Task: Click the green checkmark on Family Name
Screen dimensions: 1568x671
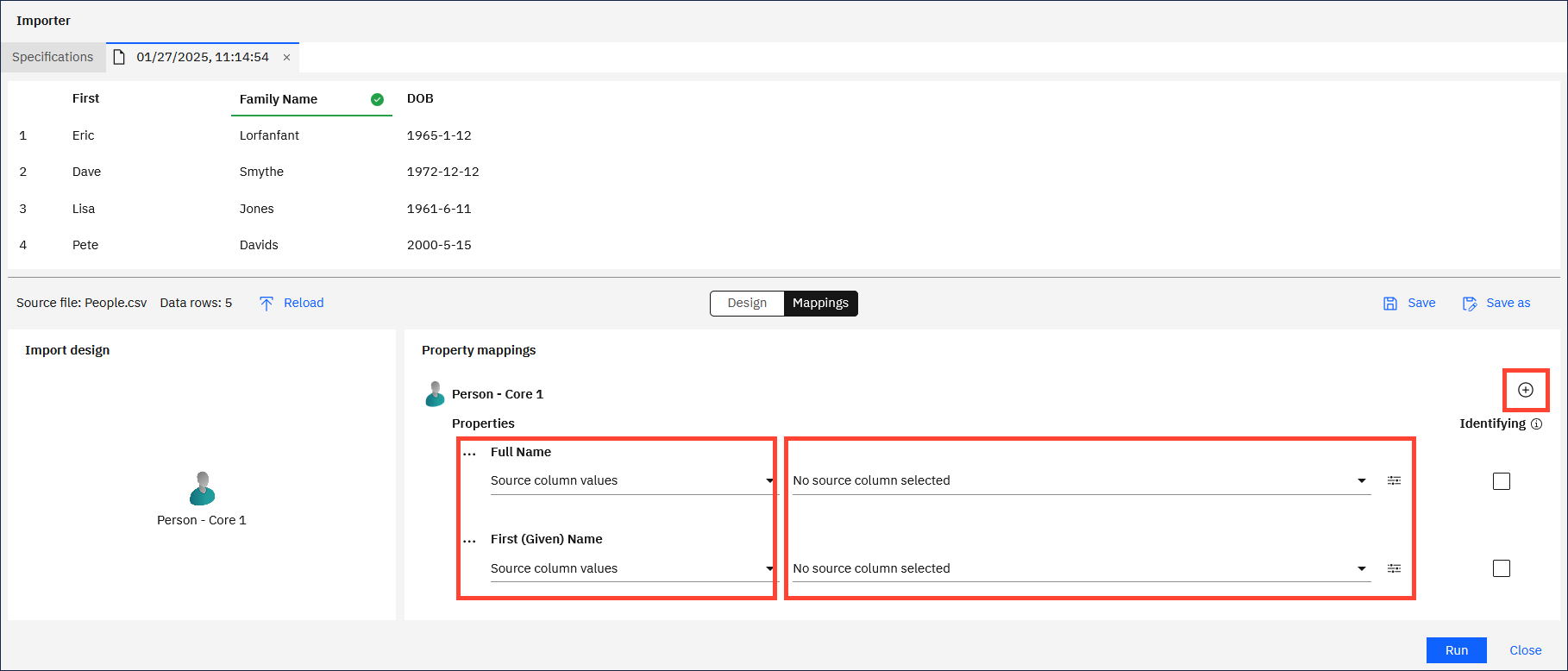Action: (x=377, y=99)
